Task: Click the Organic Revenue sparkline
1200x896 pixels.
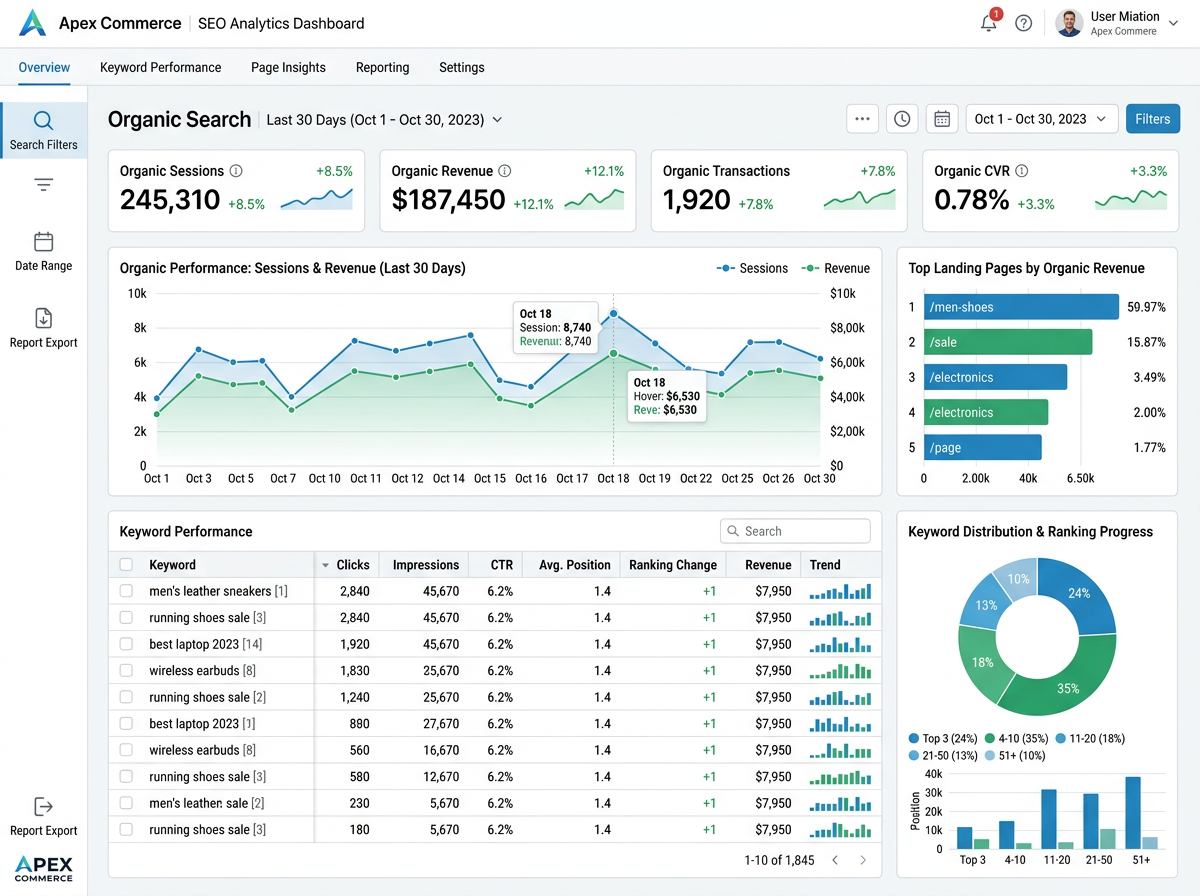Action: pyautogui.click(x=594, y=200)
